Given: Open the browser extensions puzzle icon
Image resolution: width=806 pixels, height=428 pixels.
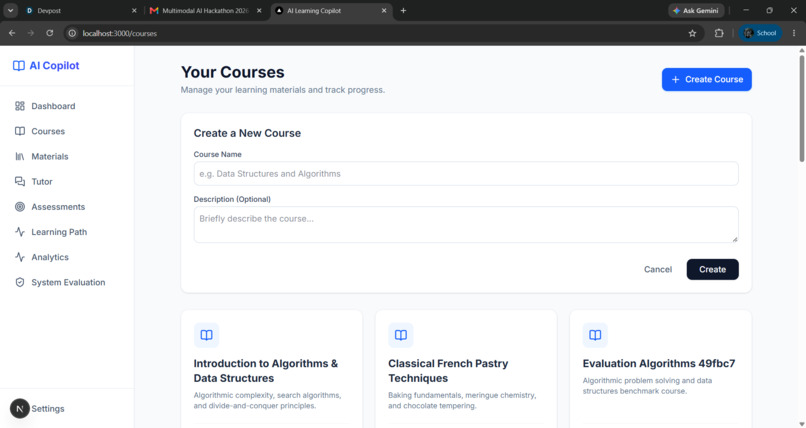Looking at the screenshot, I should 719,33.
